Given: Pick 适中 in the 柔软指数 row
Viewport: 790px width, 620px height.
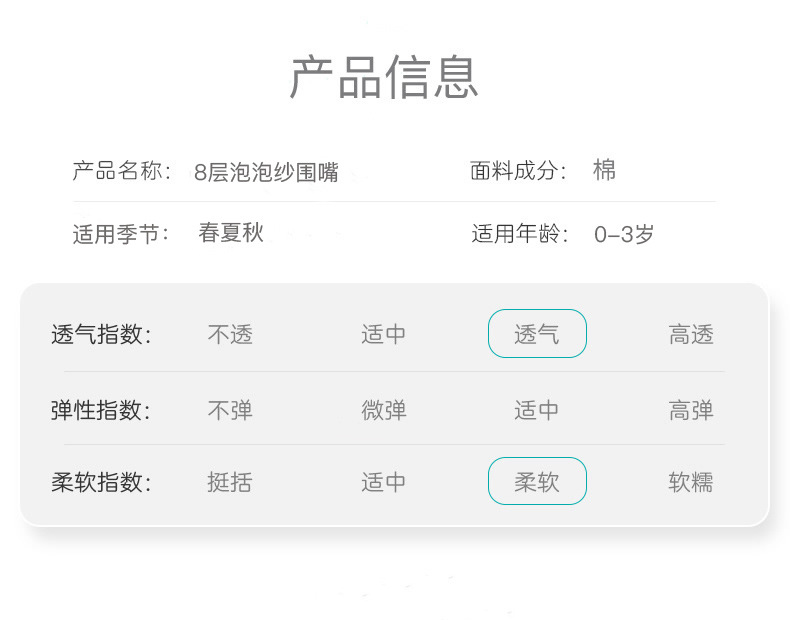Looking at the screenshot, I should (384, 482).
